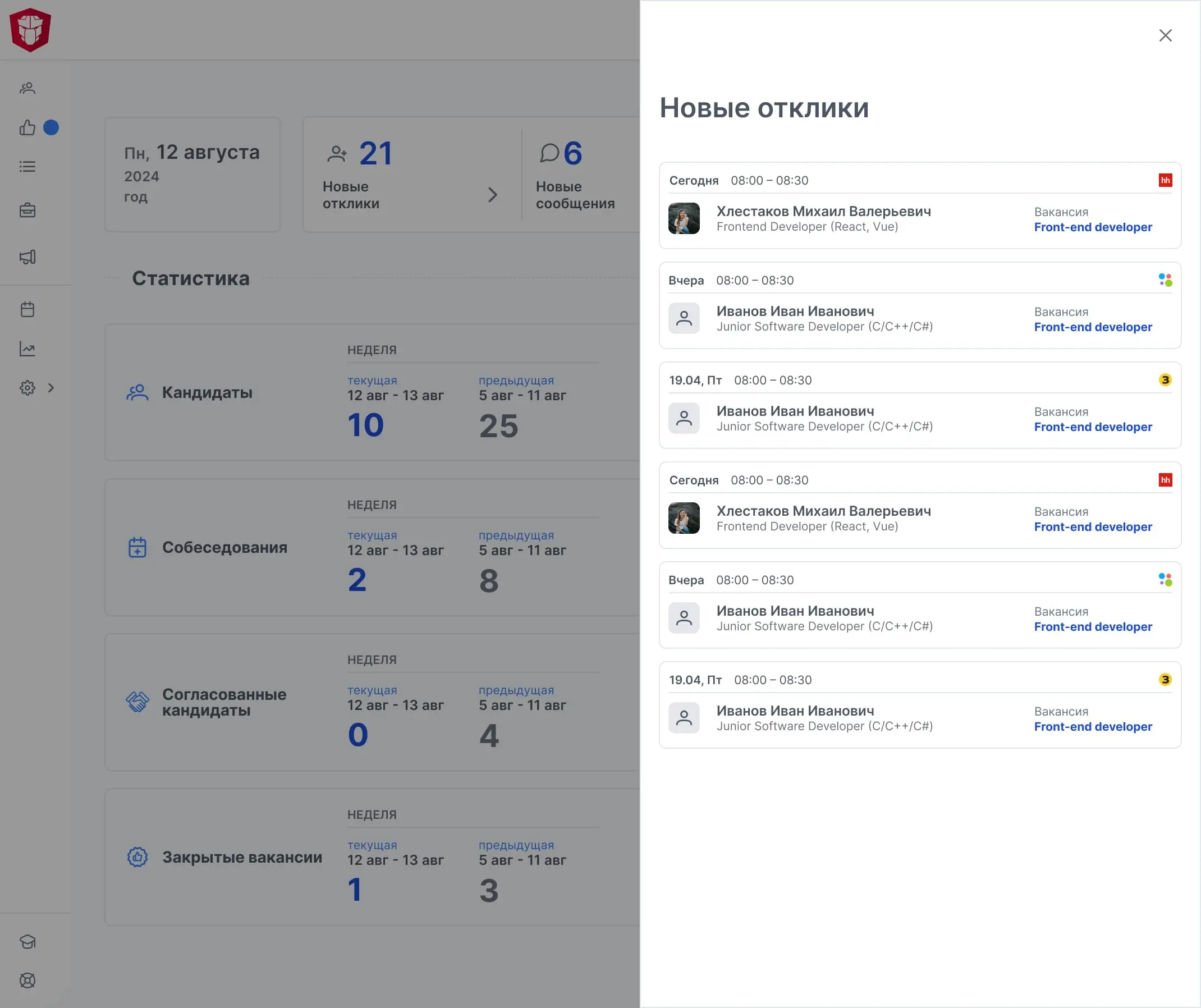Image resolution: width=1201 pixels, height=1008 pixels.
Task: Open the thumbs-up responses sidebar icon
Action: 27,127
